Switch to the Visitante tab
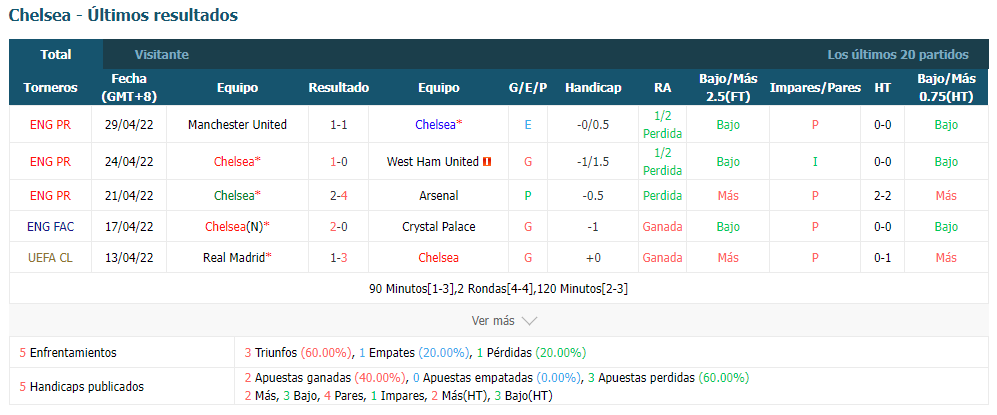997x415 pixels. click(162, 55)
